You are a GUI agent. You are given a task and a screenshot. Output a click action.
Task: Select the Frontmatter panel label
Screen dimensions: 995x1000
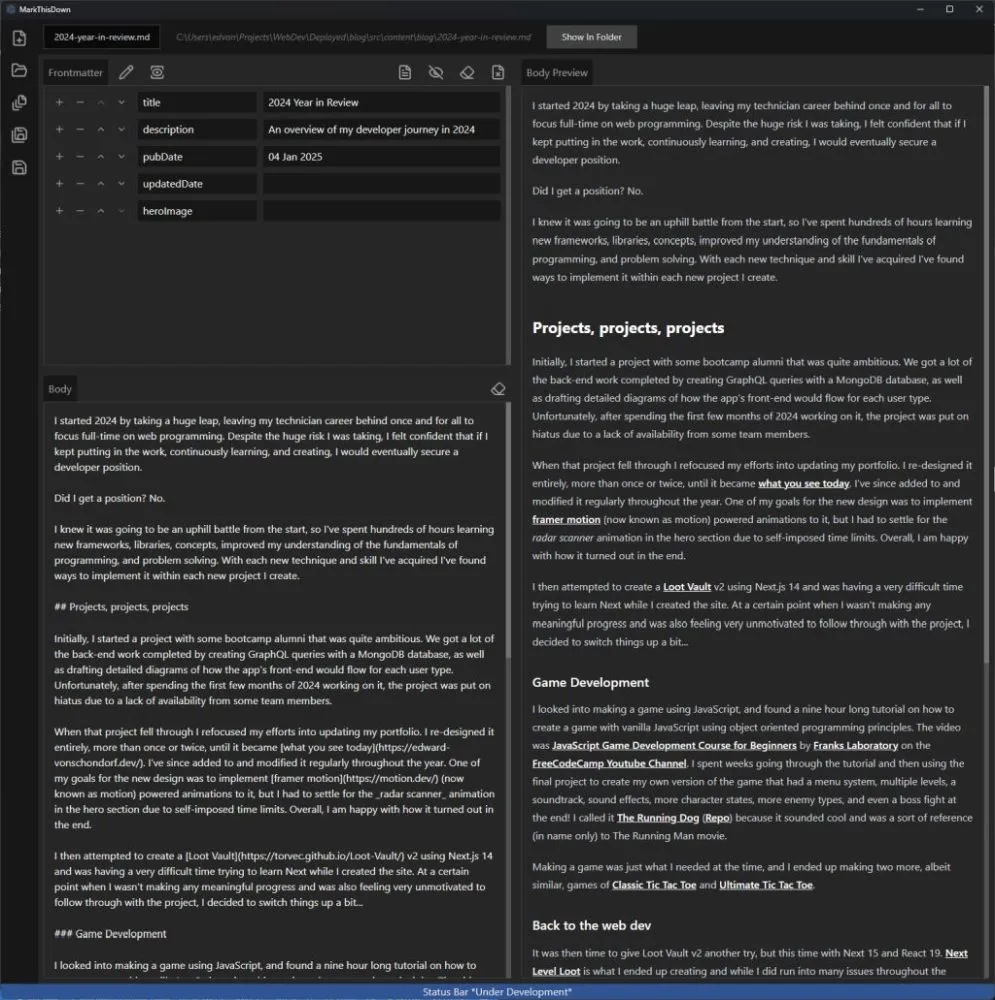coord(75,73)
